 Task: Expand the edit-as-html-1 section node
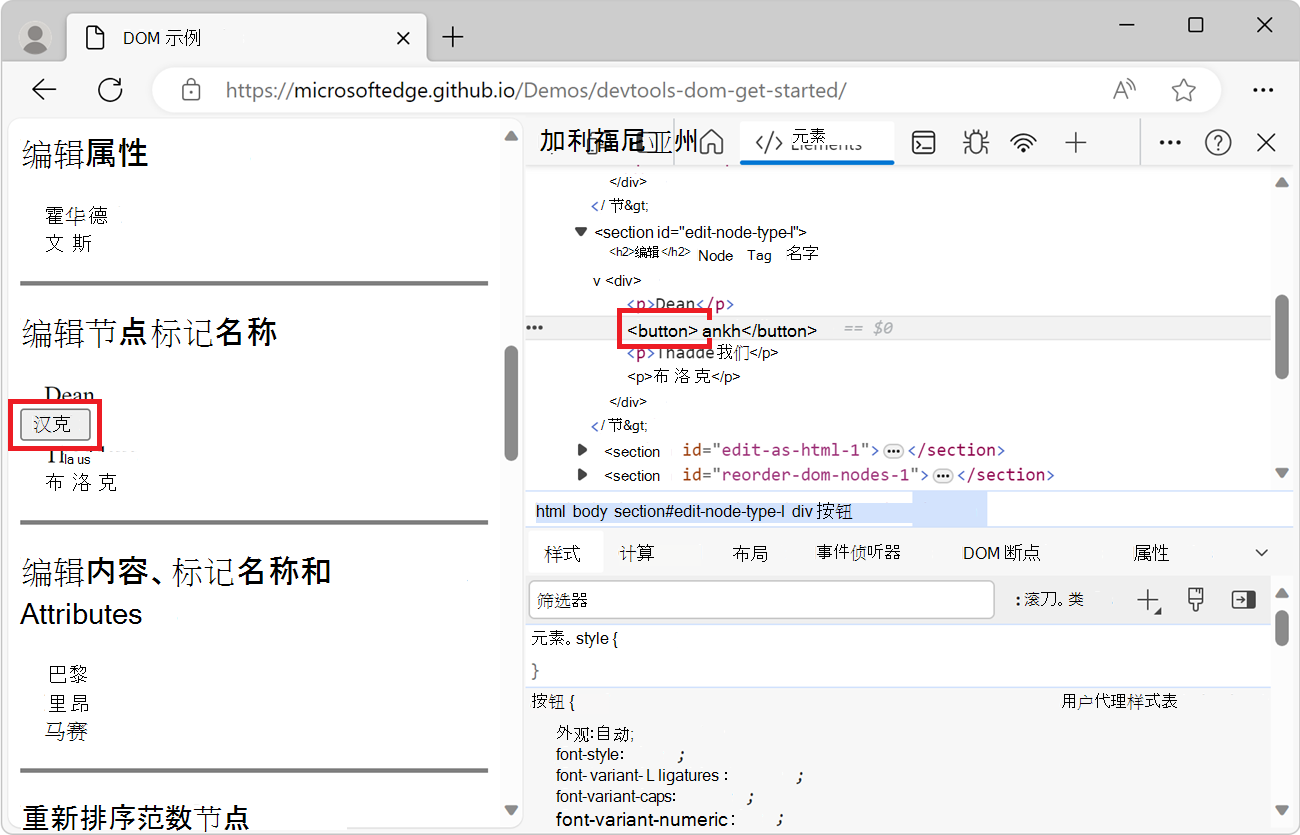[583, 450]
